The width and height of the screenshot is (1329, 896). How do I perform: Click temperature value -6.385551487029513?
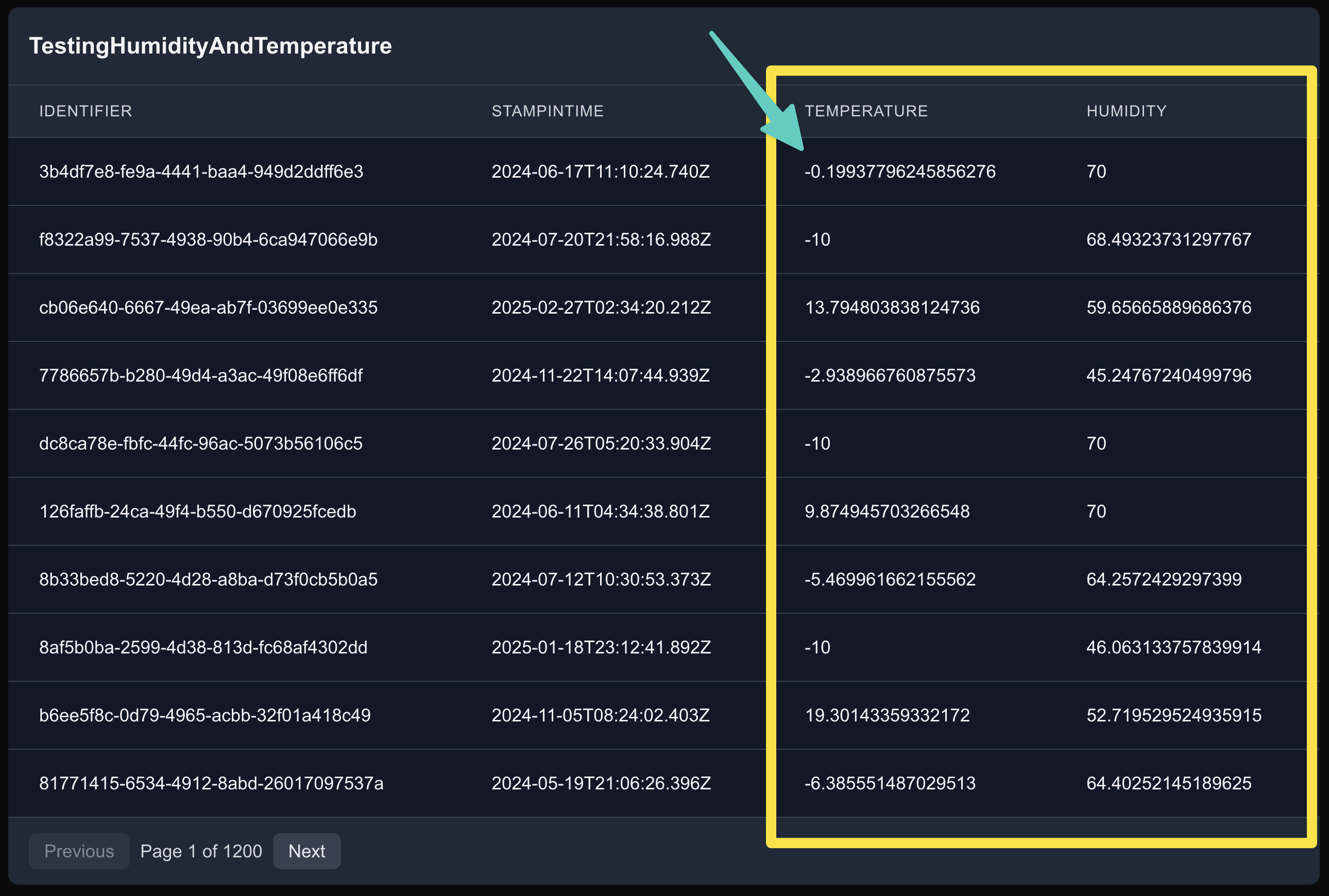pyautogui.click(x=890, y=783)
